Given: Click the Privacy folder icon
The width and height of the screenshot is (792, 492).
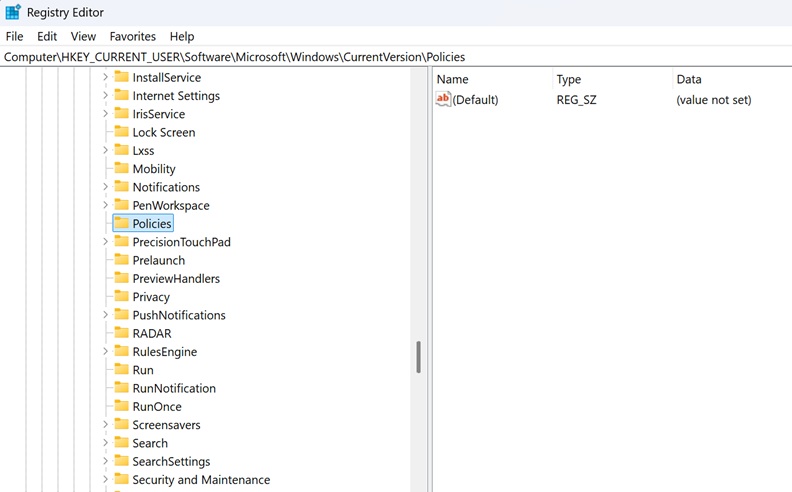Looking at the screenshot, I should [x=122, y=297].
